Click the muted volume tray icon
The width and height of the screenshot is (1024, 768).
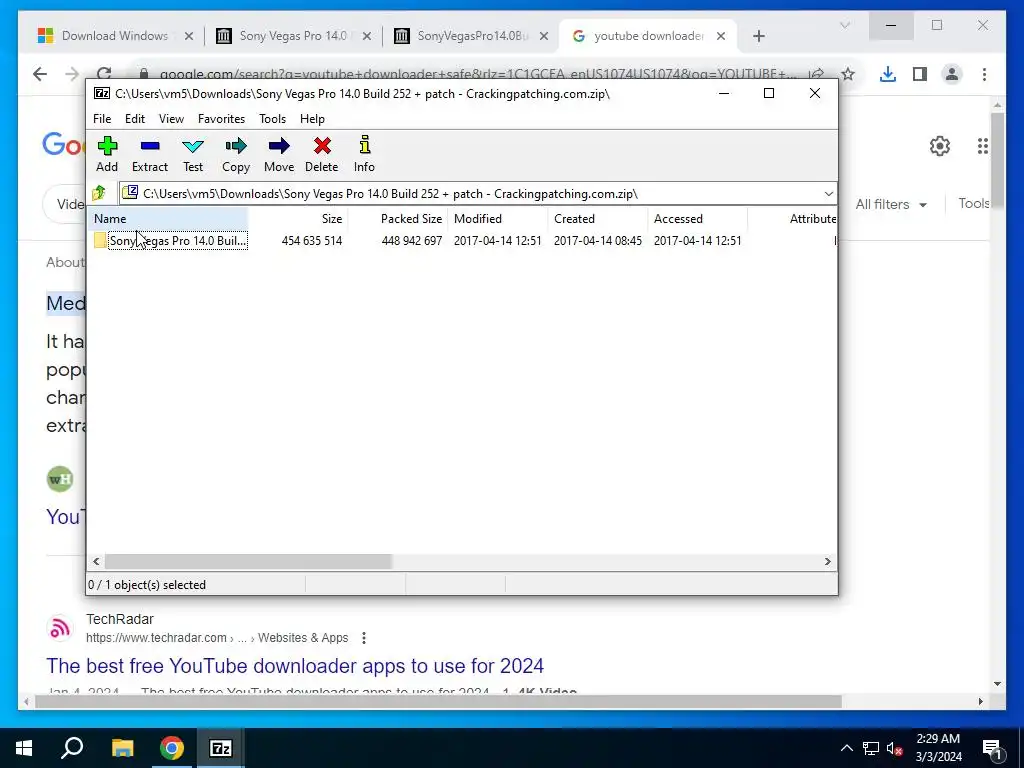(894, 748)
